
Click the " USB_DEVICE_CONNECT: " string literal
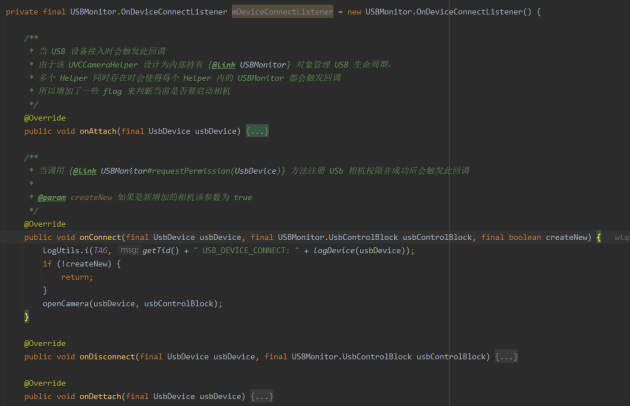point(246,250)
